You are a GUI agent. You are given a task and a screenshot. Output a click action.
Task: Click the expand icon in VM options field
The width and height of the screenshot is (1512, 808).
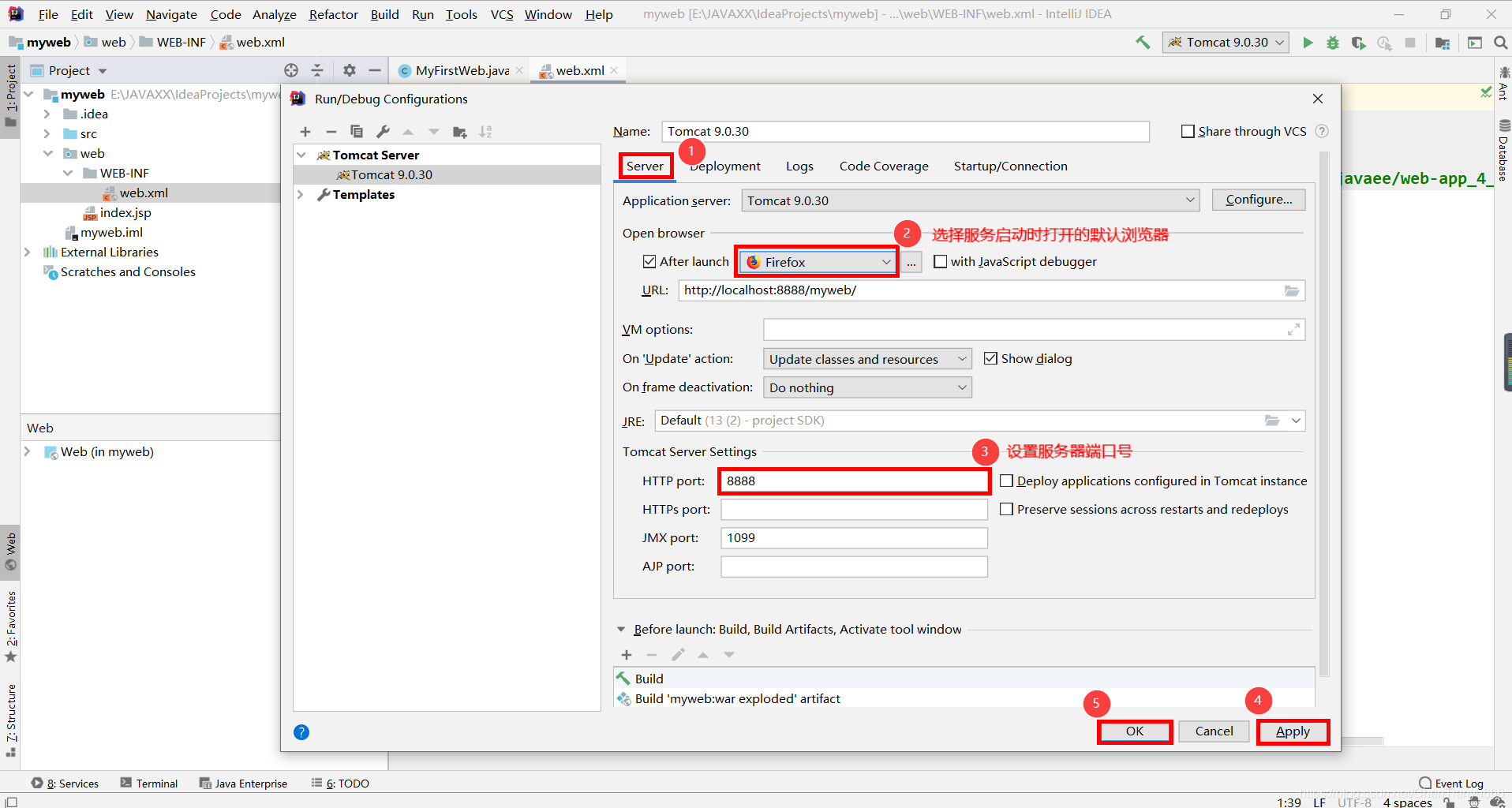pos(1293,330)
